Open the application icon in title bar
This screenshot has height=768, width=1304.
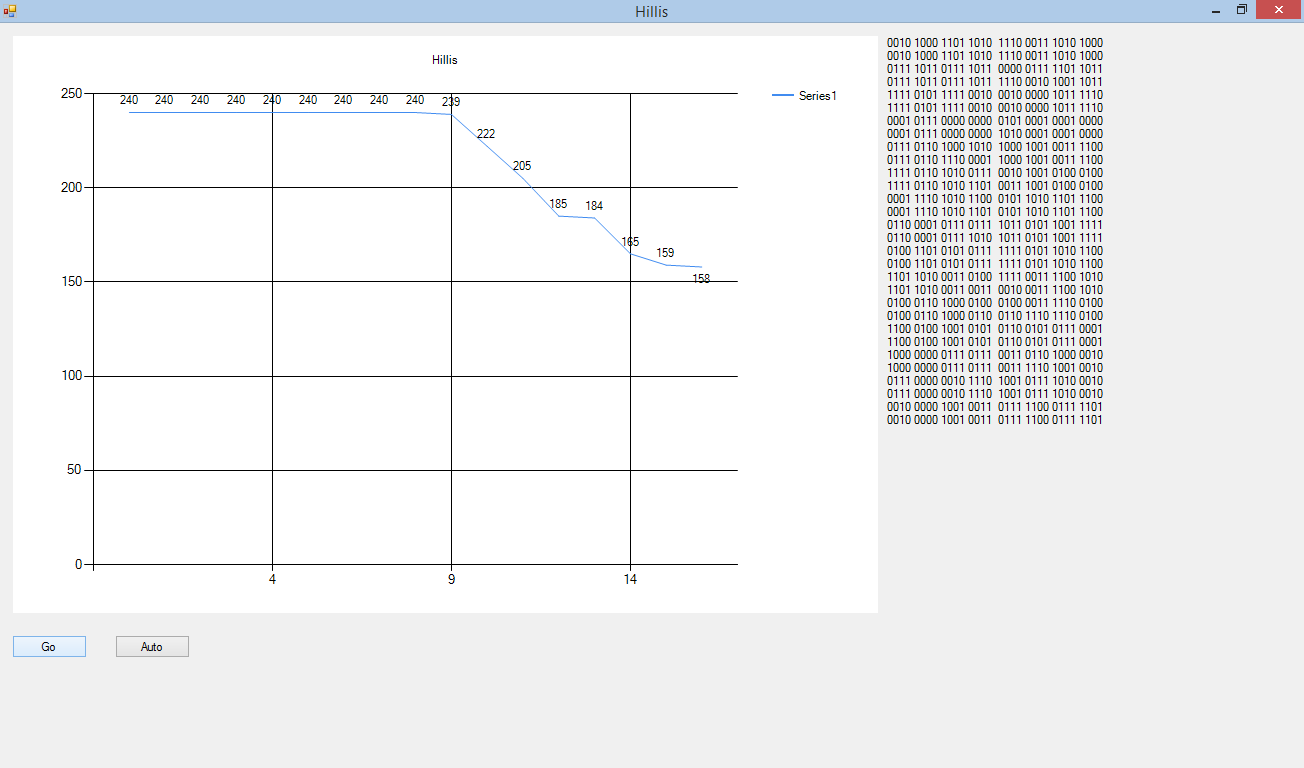coord(10,11)
